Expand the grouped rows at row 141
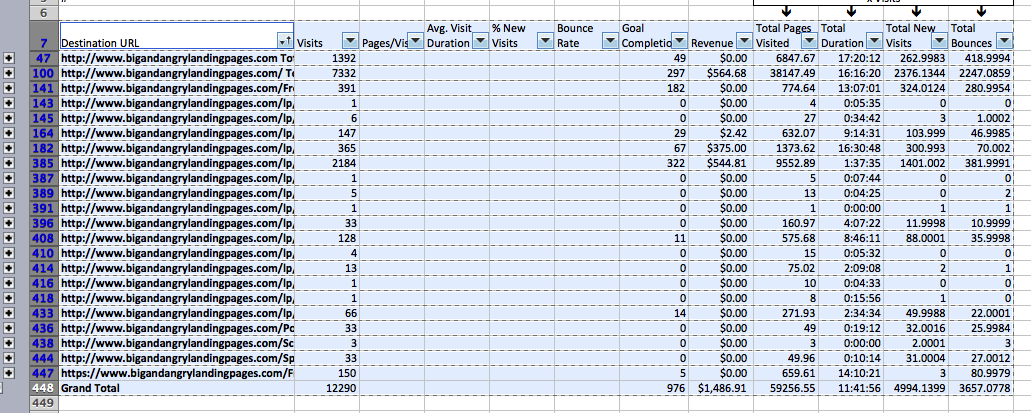The image size is (1031, 413). 9,89
